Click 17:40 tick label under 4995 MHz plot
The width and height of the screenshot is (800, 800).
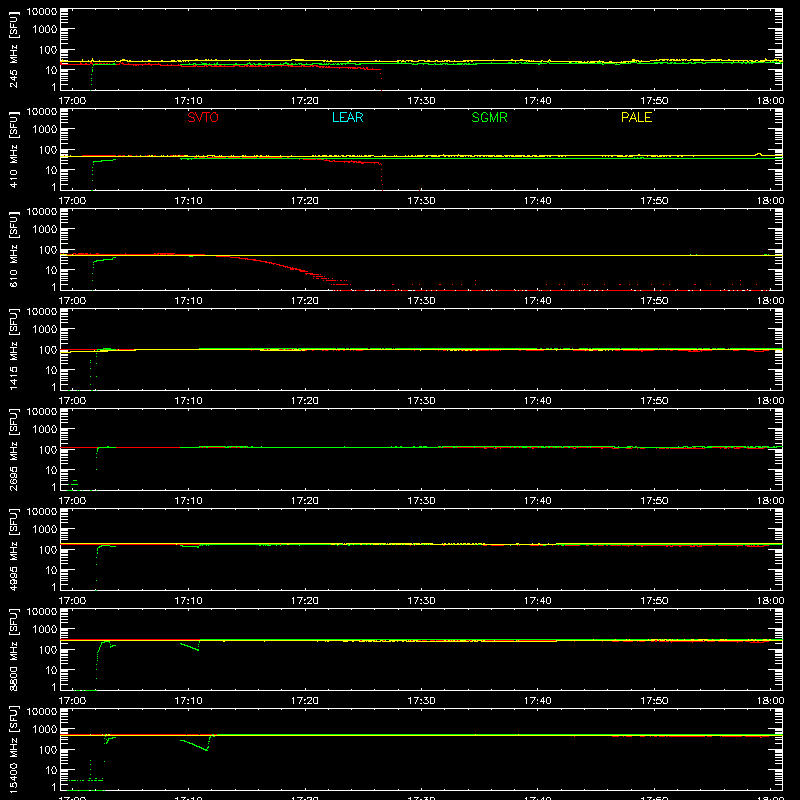[x=537, y=601]
